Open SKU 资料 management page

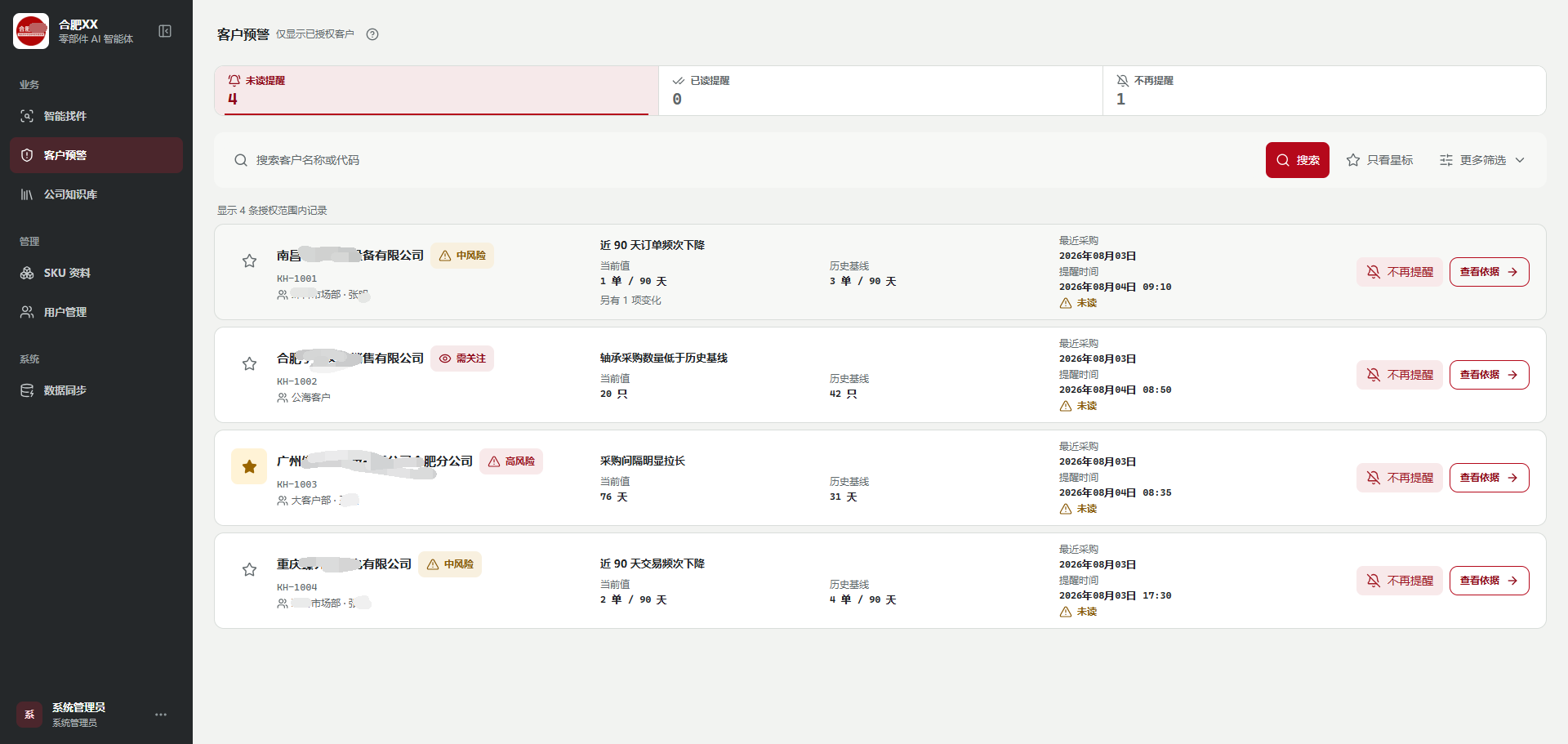(96, 273)
